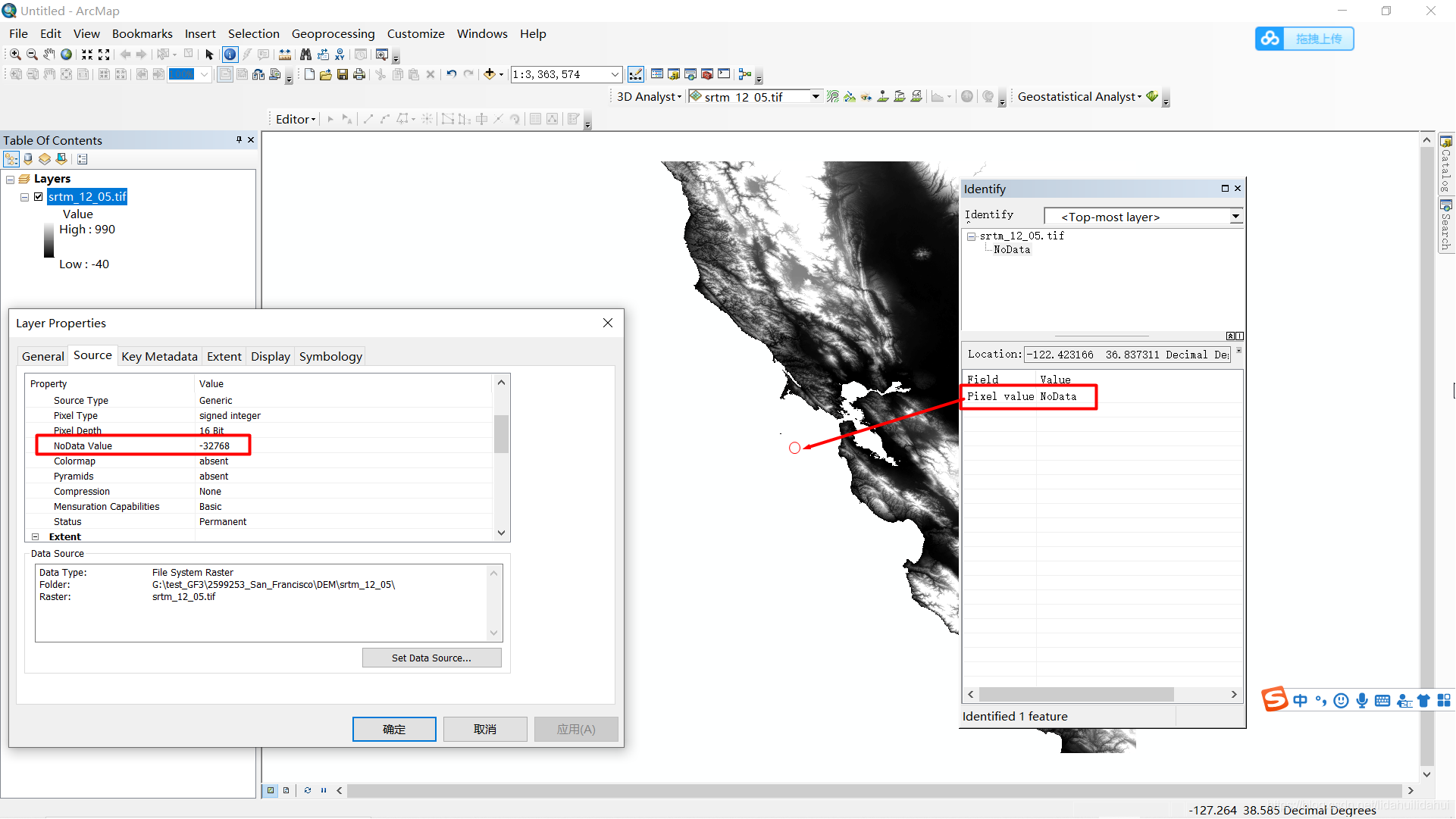
Task: Collapse the Layers group in Table Of Contents
Action: tap(11, 180)
